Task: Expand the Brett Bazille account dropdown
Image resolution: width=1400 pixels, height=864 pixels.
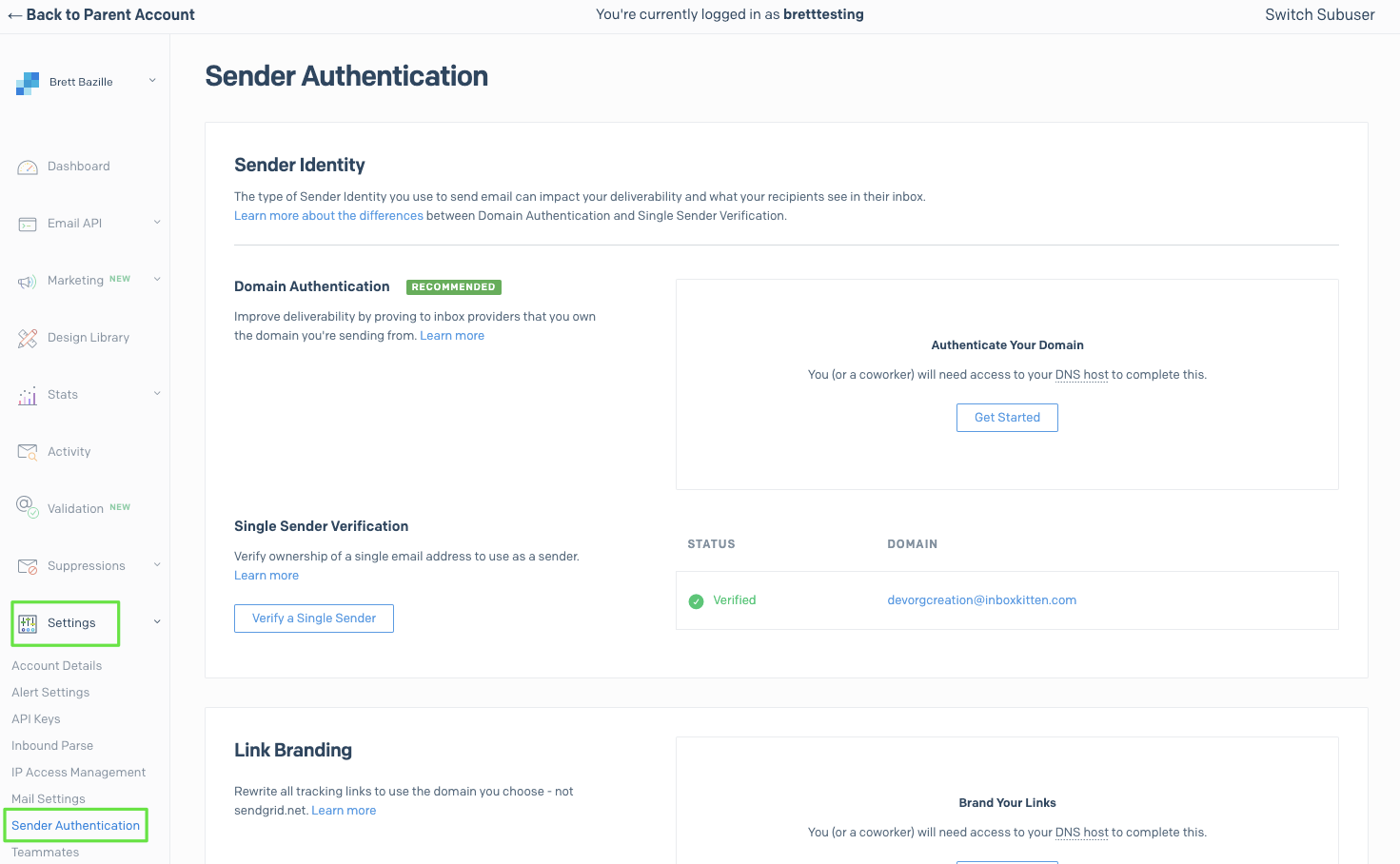Action: [x=152, y=81]
